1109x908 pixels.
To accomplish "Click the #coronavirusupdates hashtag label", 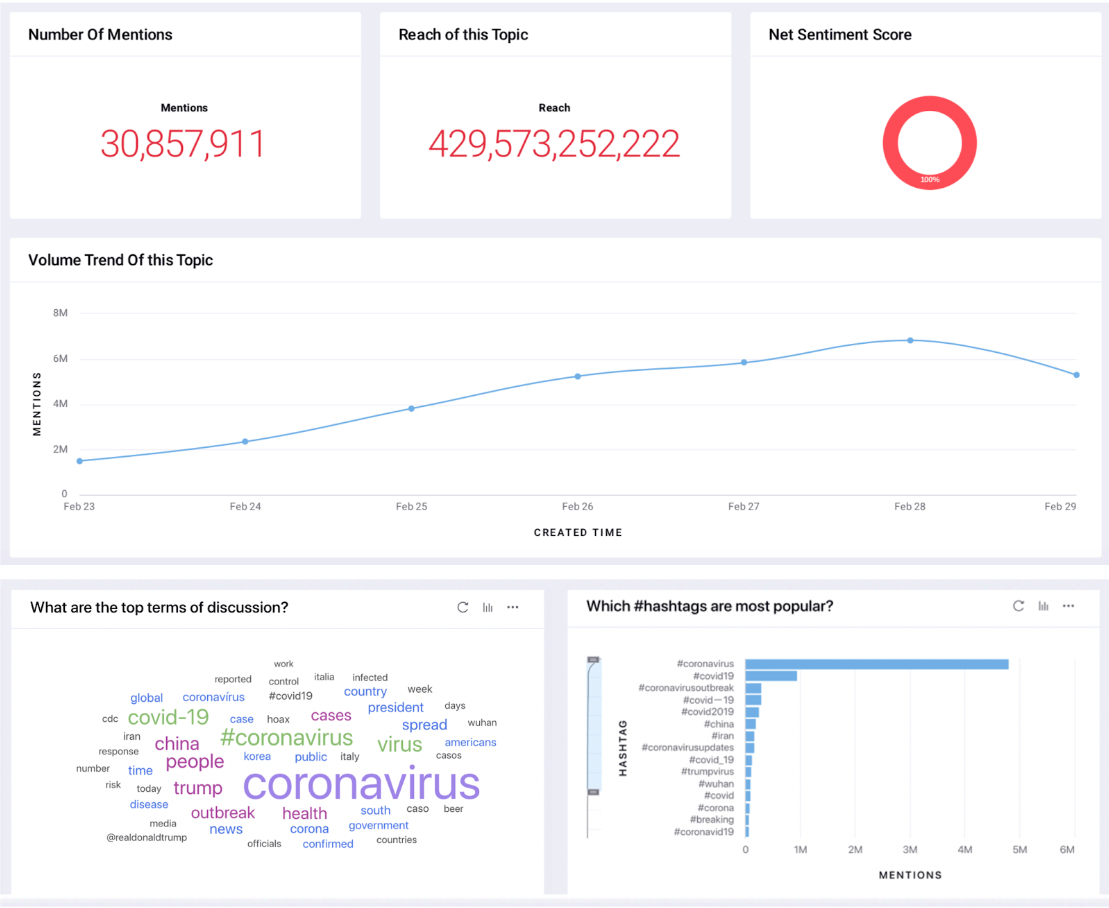I will [x=687, y=747].
